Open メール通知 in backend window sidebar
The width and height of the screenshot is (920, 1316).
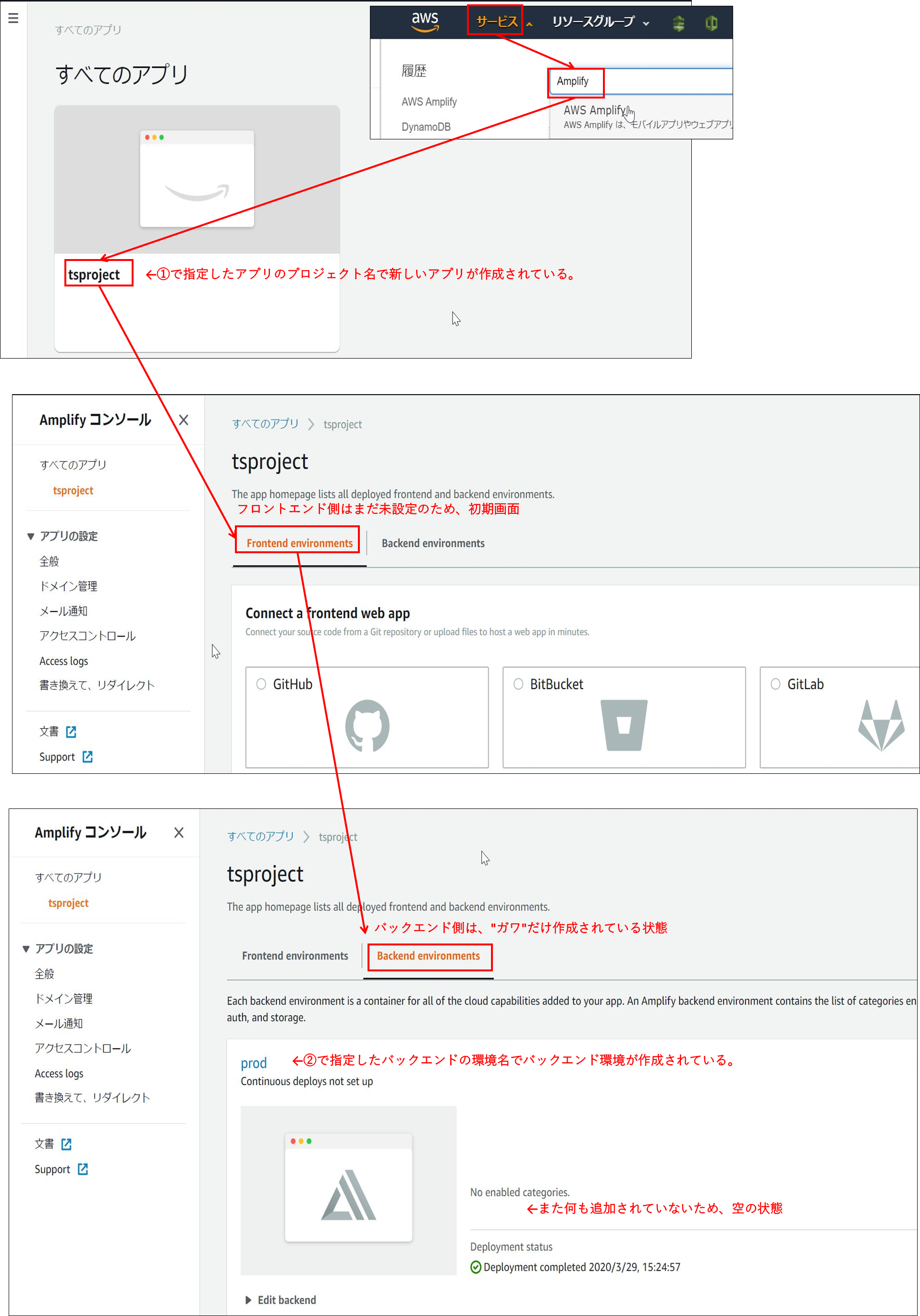(59, 1024)
